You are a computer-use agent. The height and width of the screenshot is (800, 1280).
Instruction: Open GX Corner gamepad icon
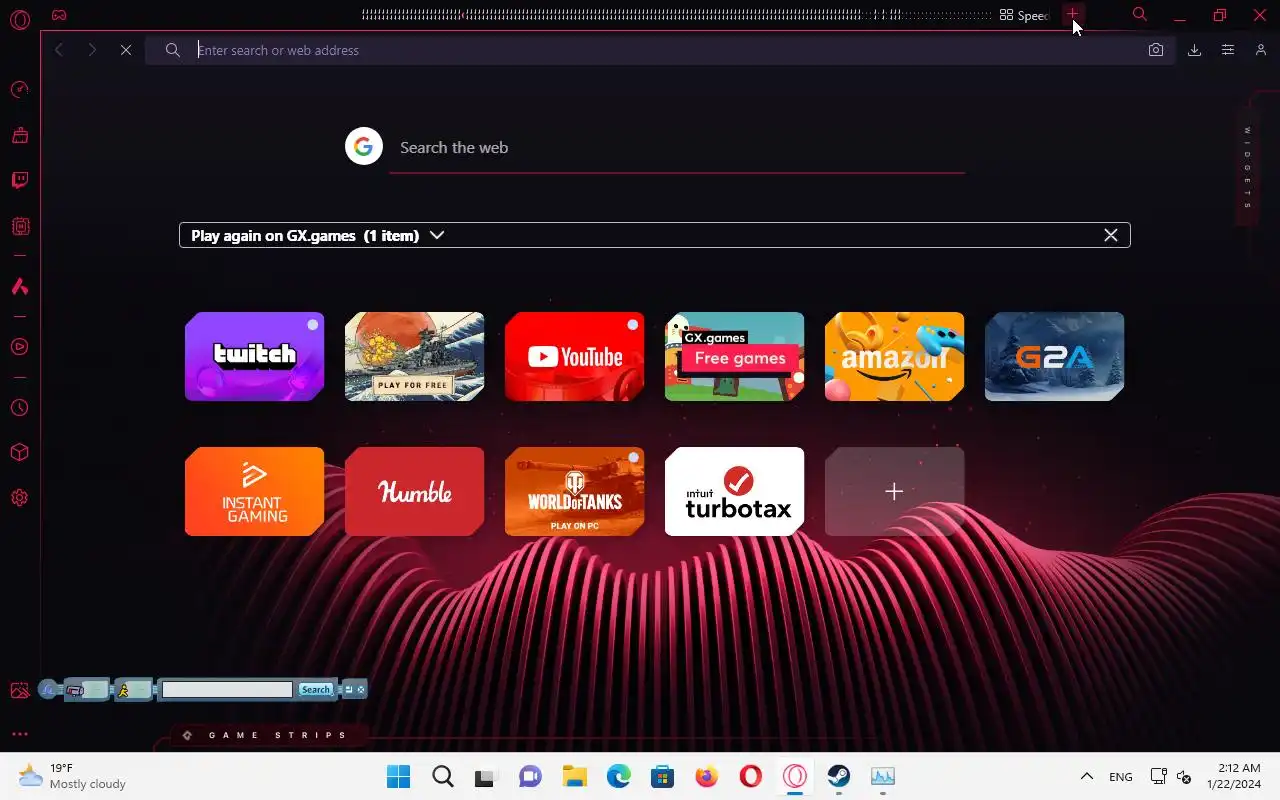point(59,15)
